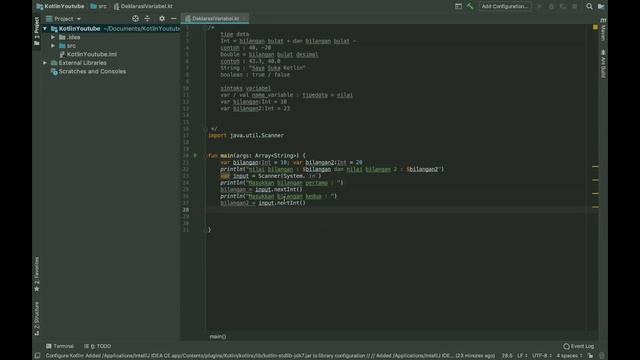Toggle the Ant Build tool window stripe

click(603, 64)
